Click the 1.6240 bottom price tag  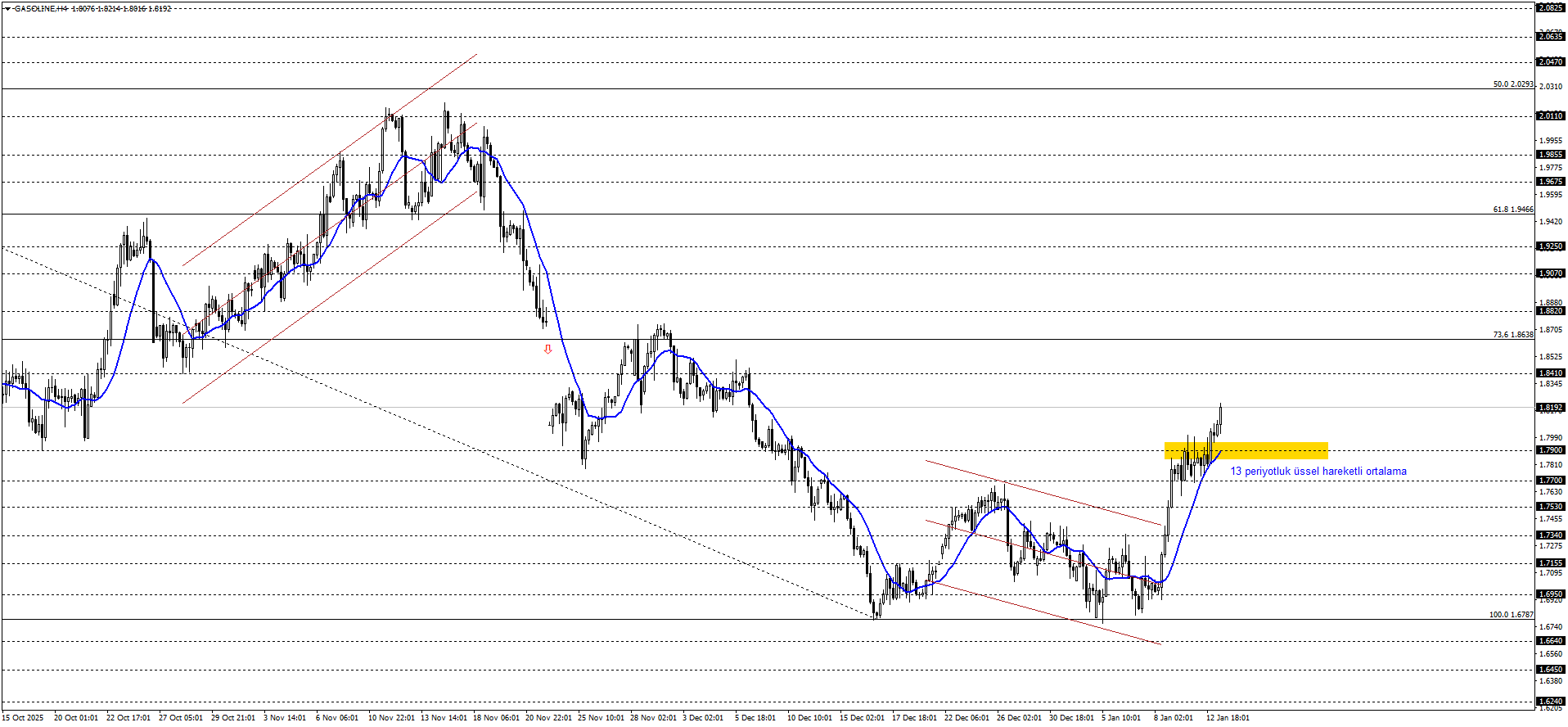point(1550,702)
